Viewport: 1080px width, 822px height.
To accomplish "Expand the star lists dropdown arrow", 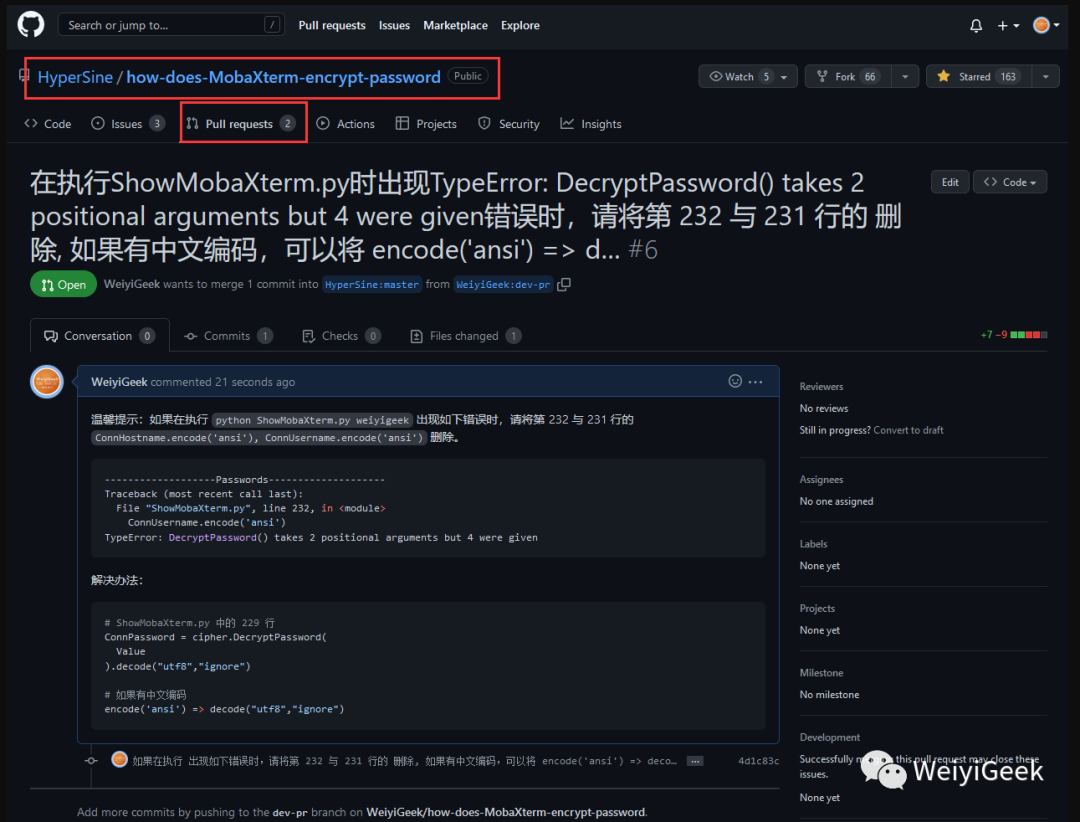I will tap(1046, 76).
